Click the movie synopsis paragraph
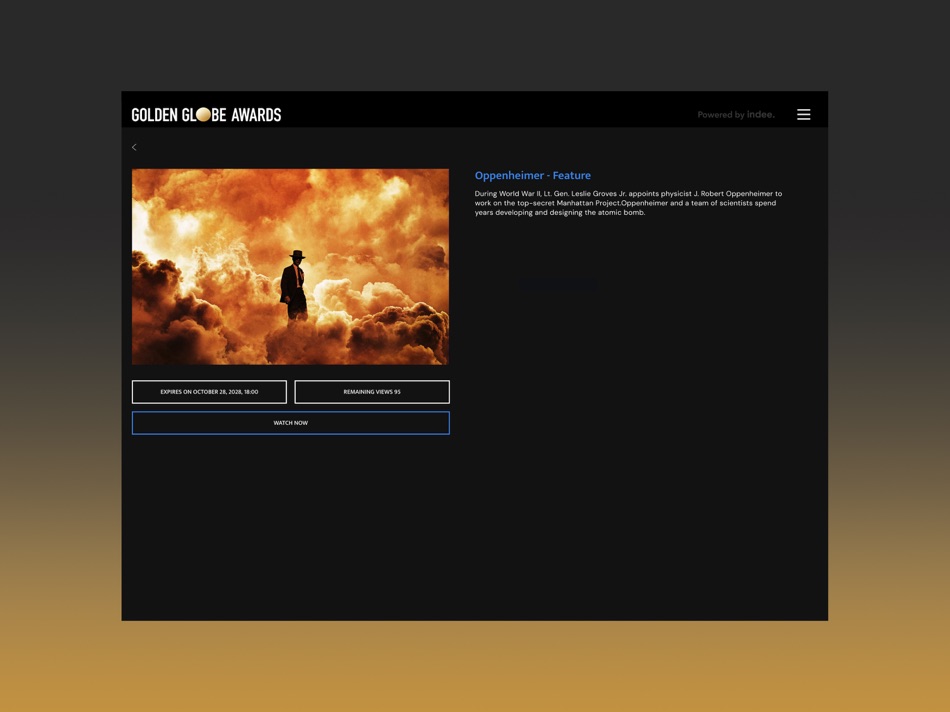950x712 pixels. pyautogui.click(x=627, y=202)
